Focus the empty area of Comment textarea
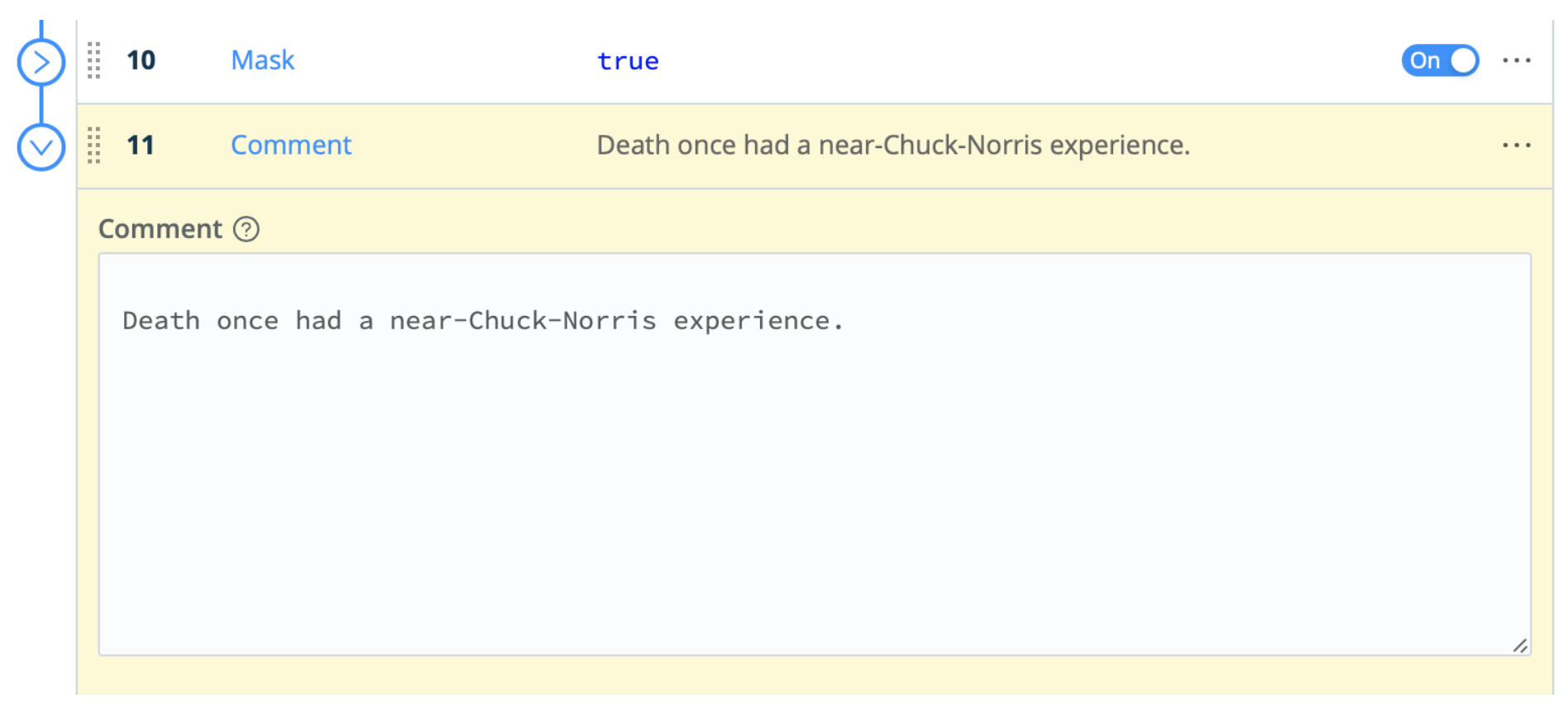 (x=814, y=496)
